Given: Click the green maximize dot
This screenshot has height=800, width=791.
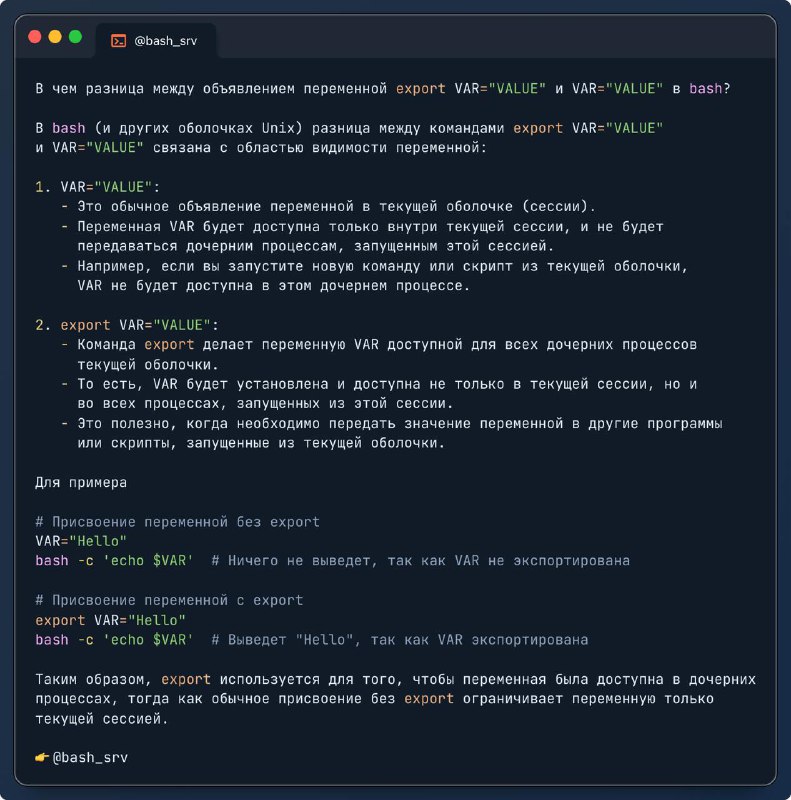Looking at the screenshot, I should [x=76, y=37].
